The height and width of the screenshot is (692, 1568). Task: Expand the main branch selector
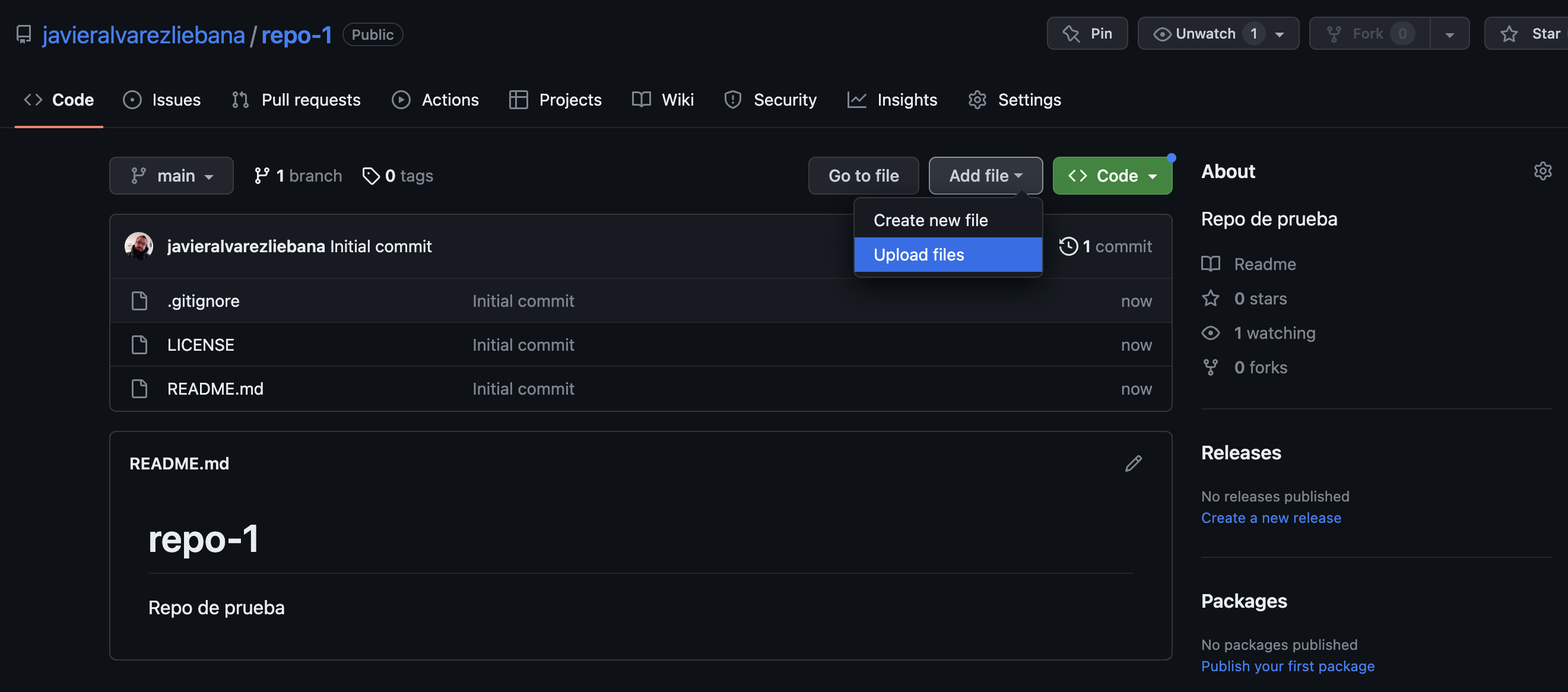[x=171, y=176]
